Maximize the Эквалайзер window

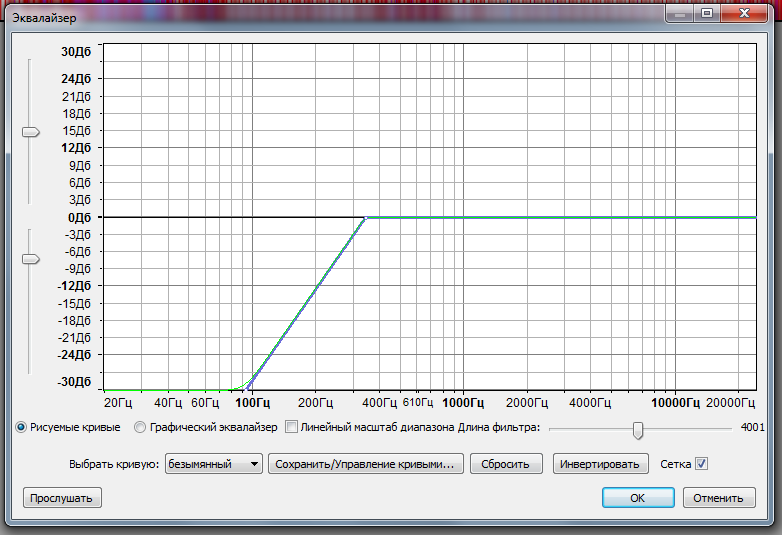(706, 13)
